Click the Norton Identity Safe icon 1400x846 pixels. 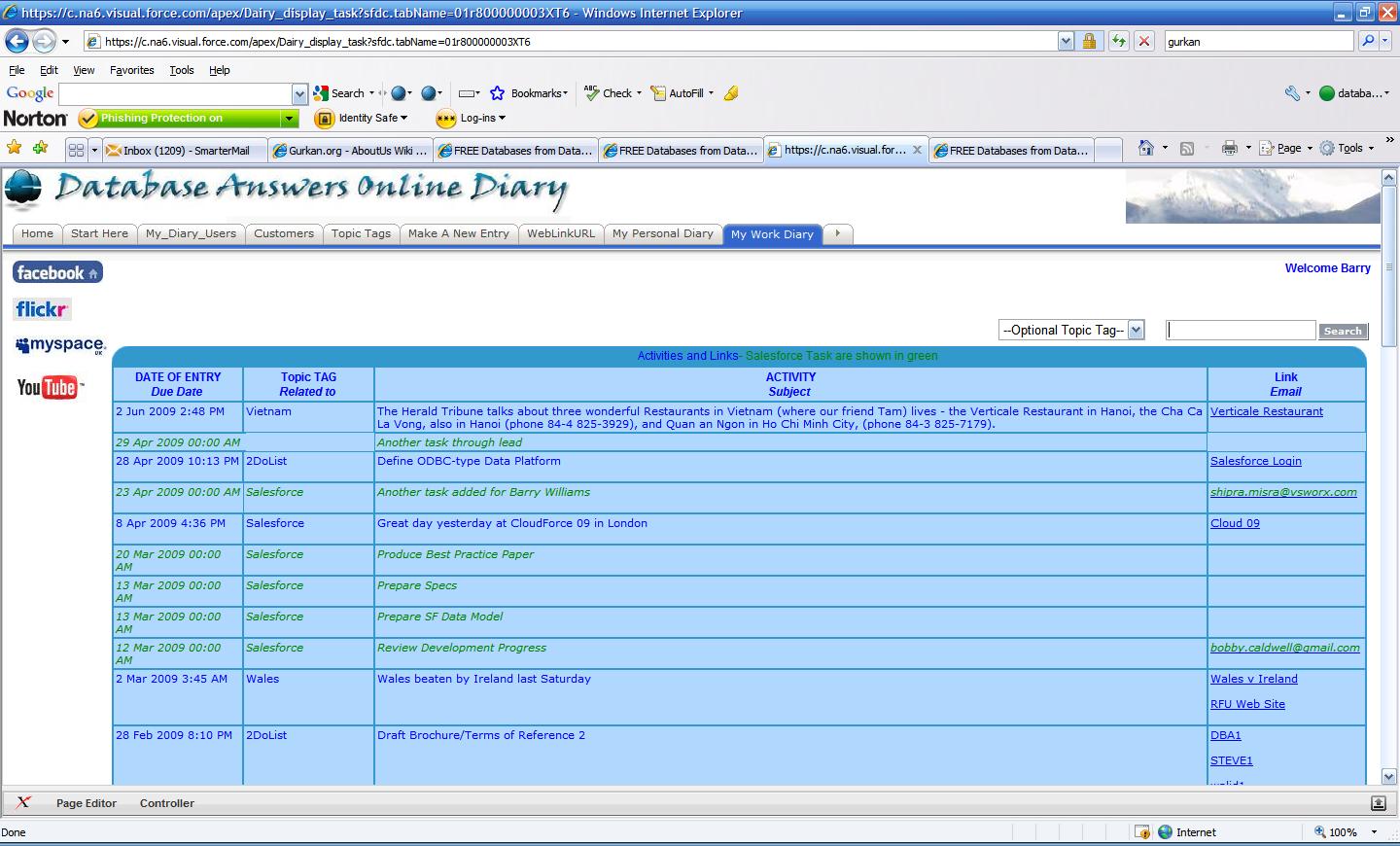point(325,119)
